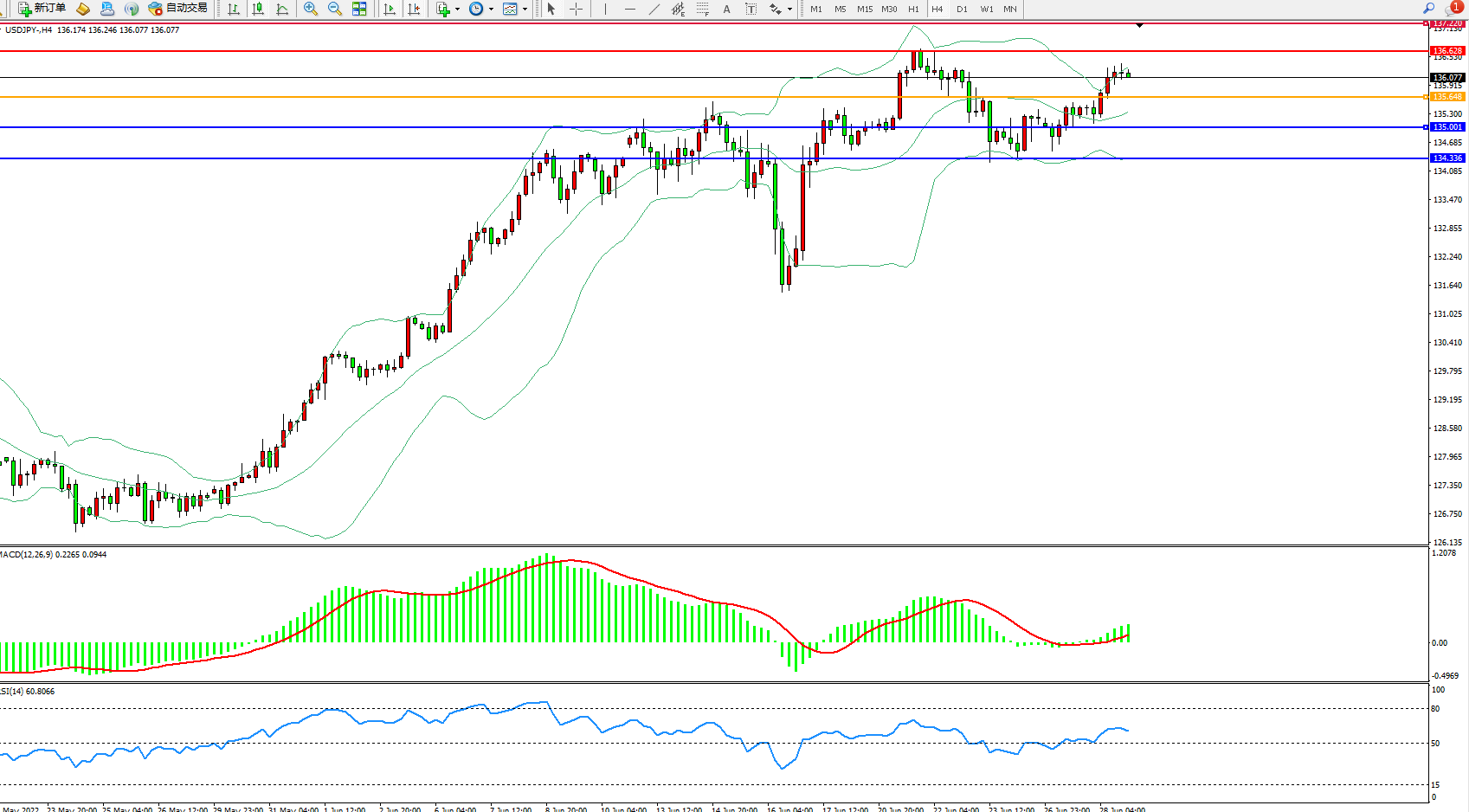The image size is (1469, 812).
Task: Click the tile windows icon
Action: coord(359,9)
